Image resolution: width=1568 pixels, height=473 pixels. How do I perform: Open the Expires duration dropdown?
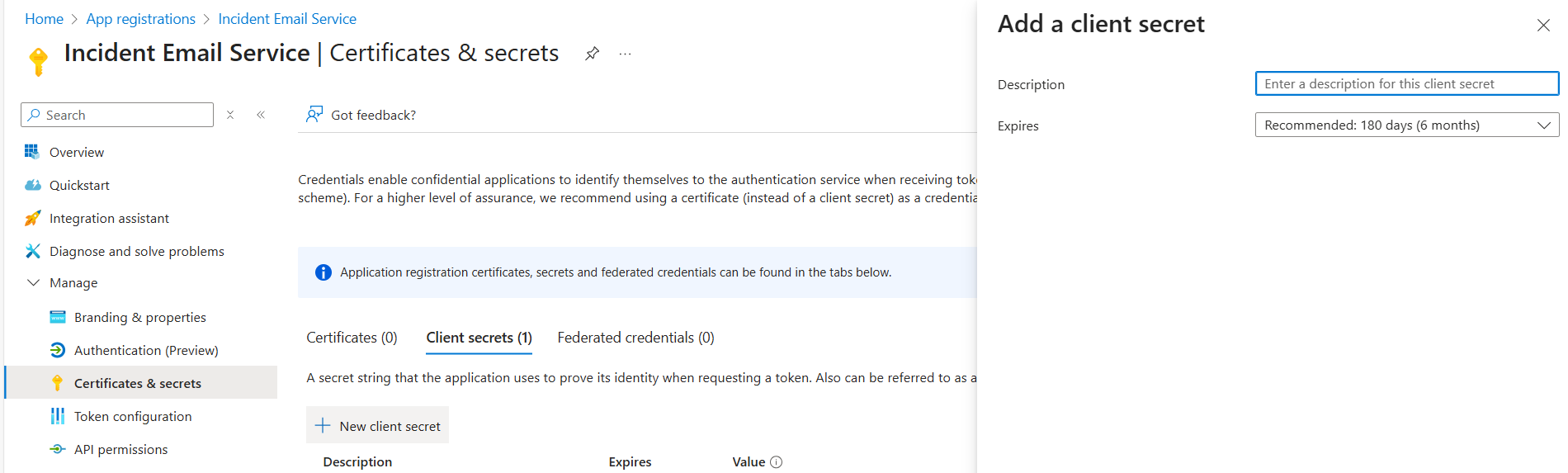tap(1406, 125)
